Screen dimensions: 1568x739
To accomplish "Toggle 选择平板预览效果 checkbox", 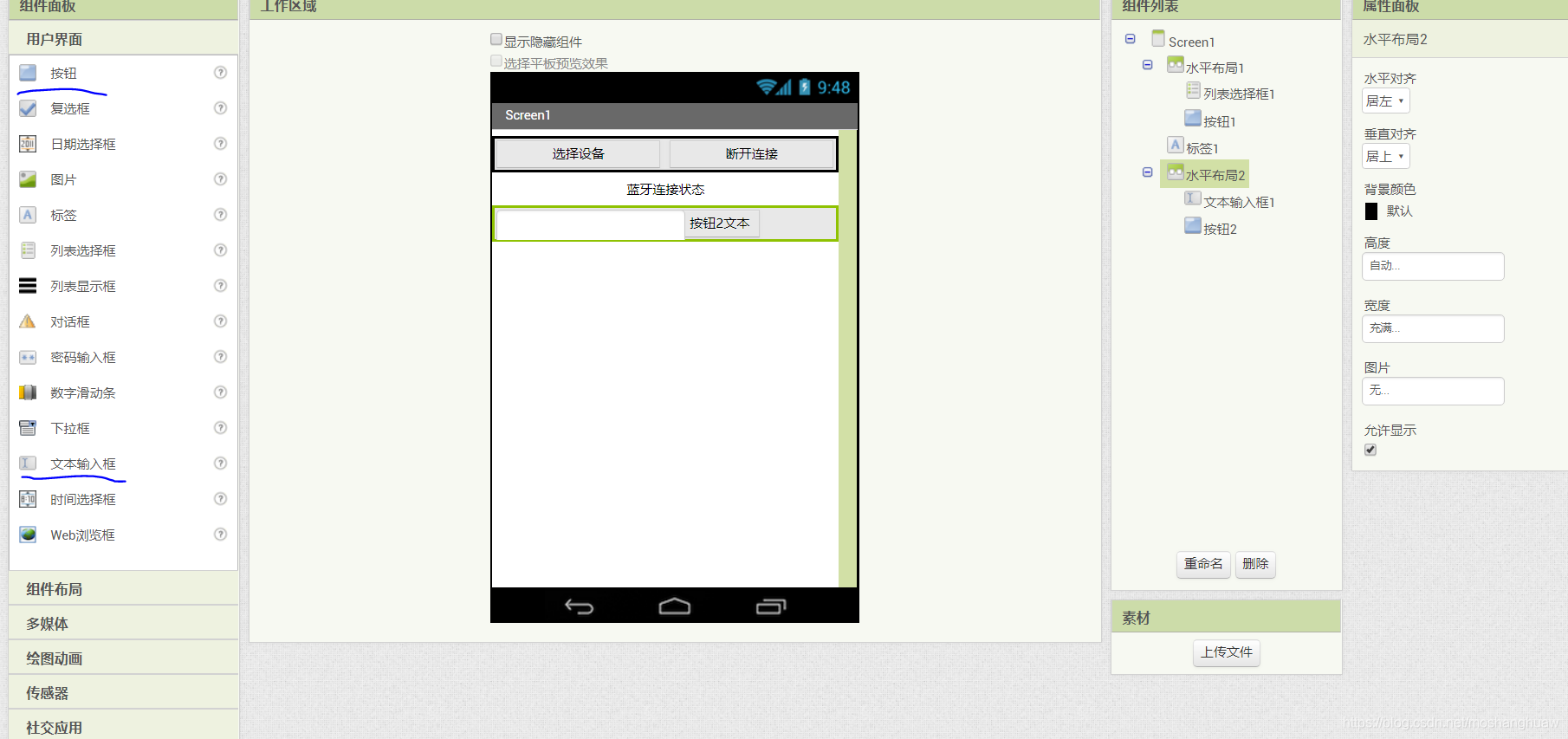I will (496, 62).
